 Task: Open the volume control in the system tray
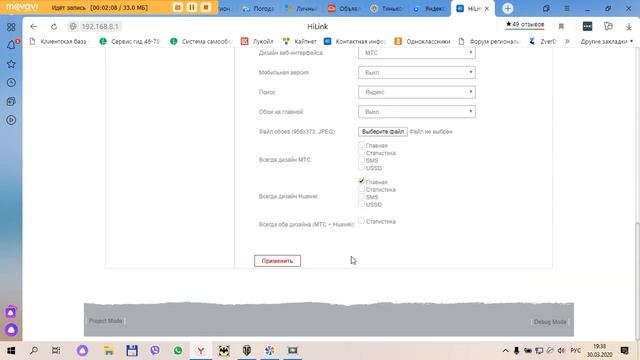(561, 351)
